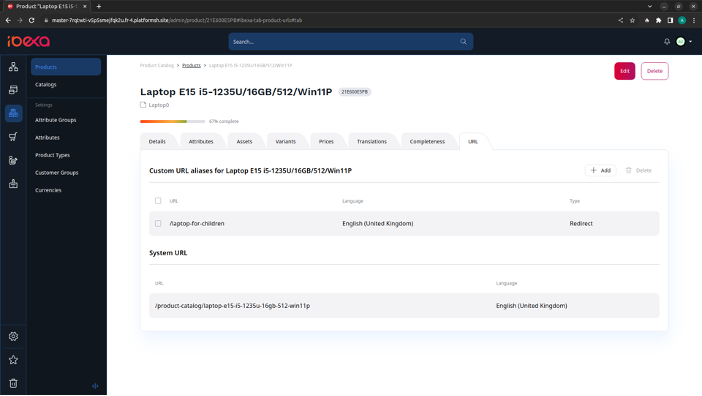This screenshot has height=396, width=702.
Task: Open Products in the side menu
Action: click(x=66, y=67)
